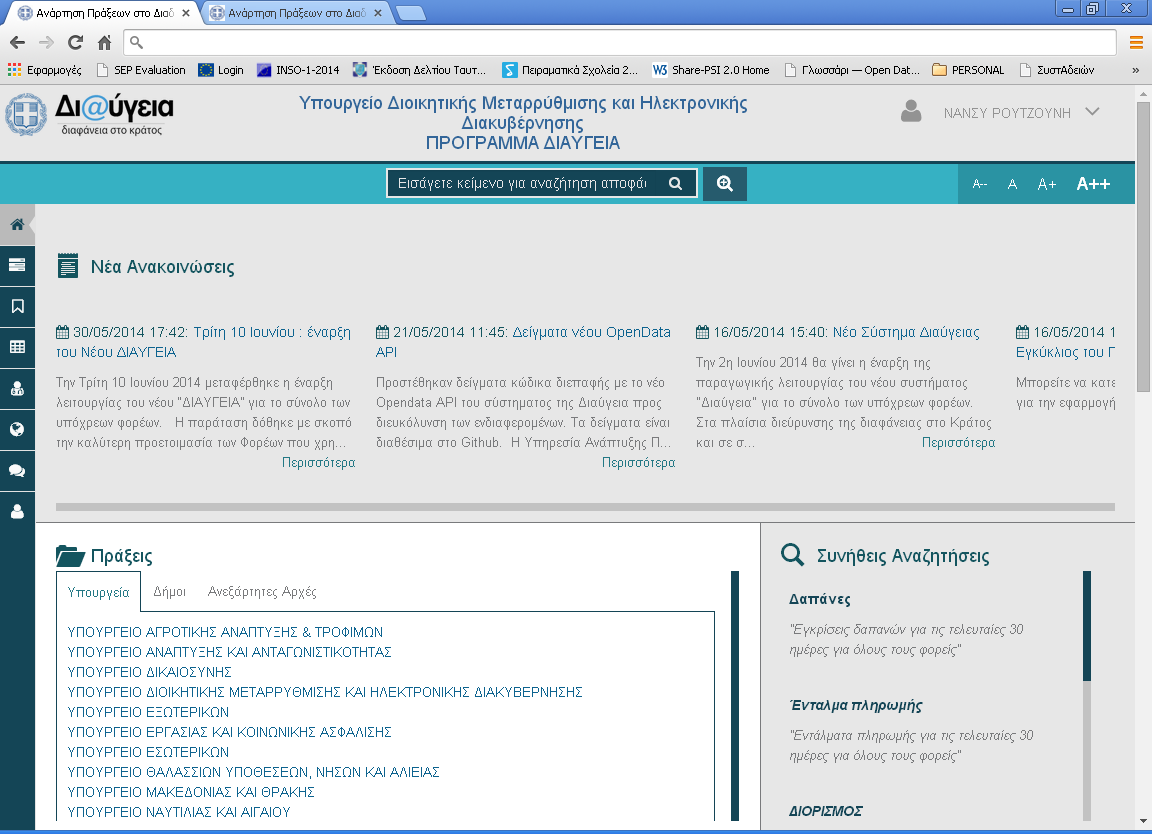Open the Ένταλμα πληρωμής frequent search
Viewport: 1152px width, 834px height.
856,705
